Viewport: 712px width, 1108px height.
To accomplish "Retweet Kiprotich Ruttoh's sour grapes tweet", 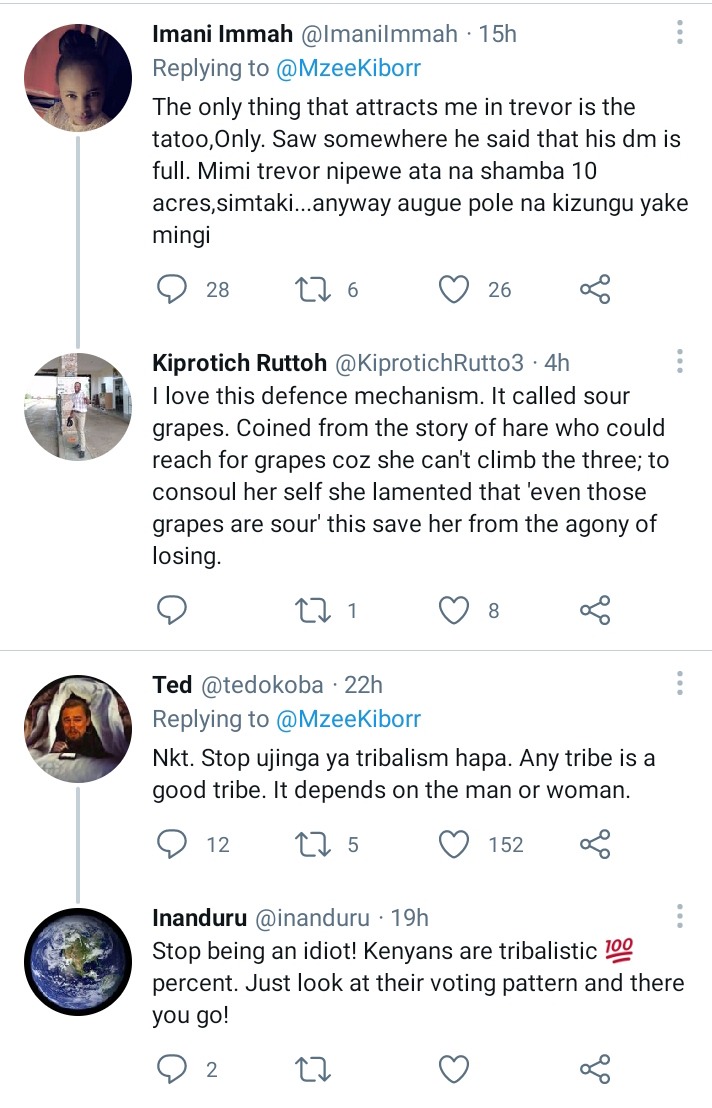I will (x=312, y=610).
